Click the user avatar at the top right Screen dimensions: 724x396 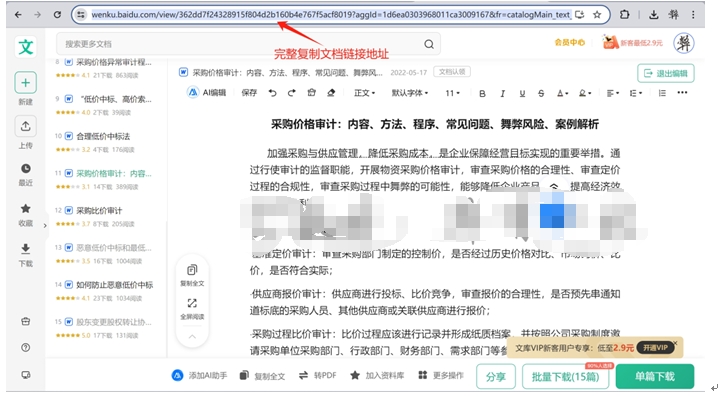coord(684,43)
